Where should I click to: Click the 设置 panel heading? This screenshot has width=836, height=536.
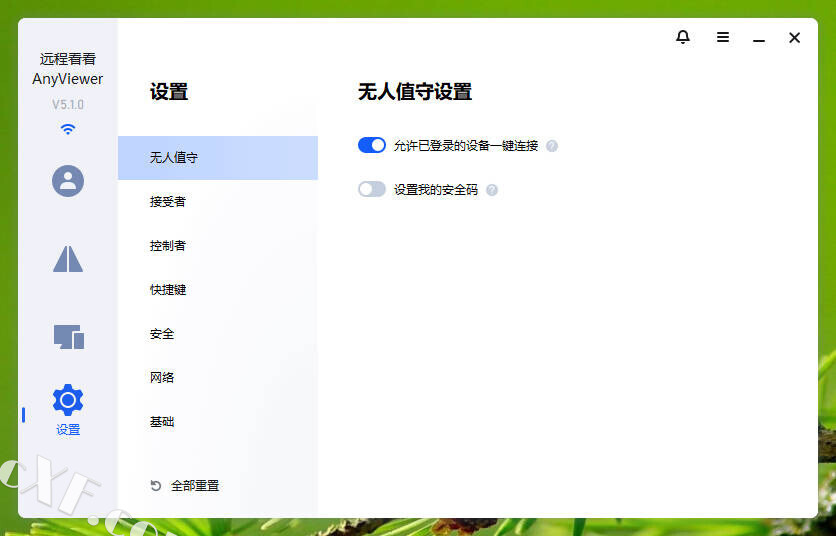pyautogui.click(x=169, y=92)
